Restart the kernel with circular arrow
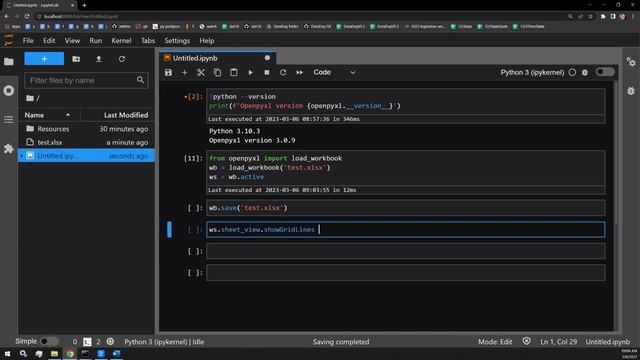Screen dimensions: 640x360 point(283,72)
